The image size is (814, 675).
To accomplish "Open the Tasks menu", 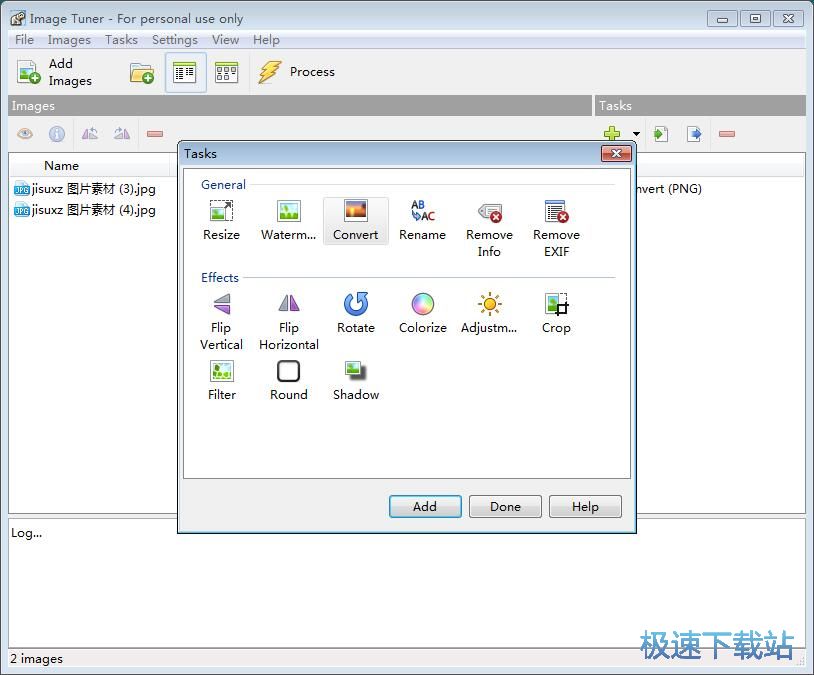I will click(x=121, y=39).
